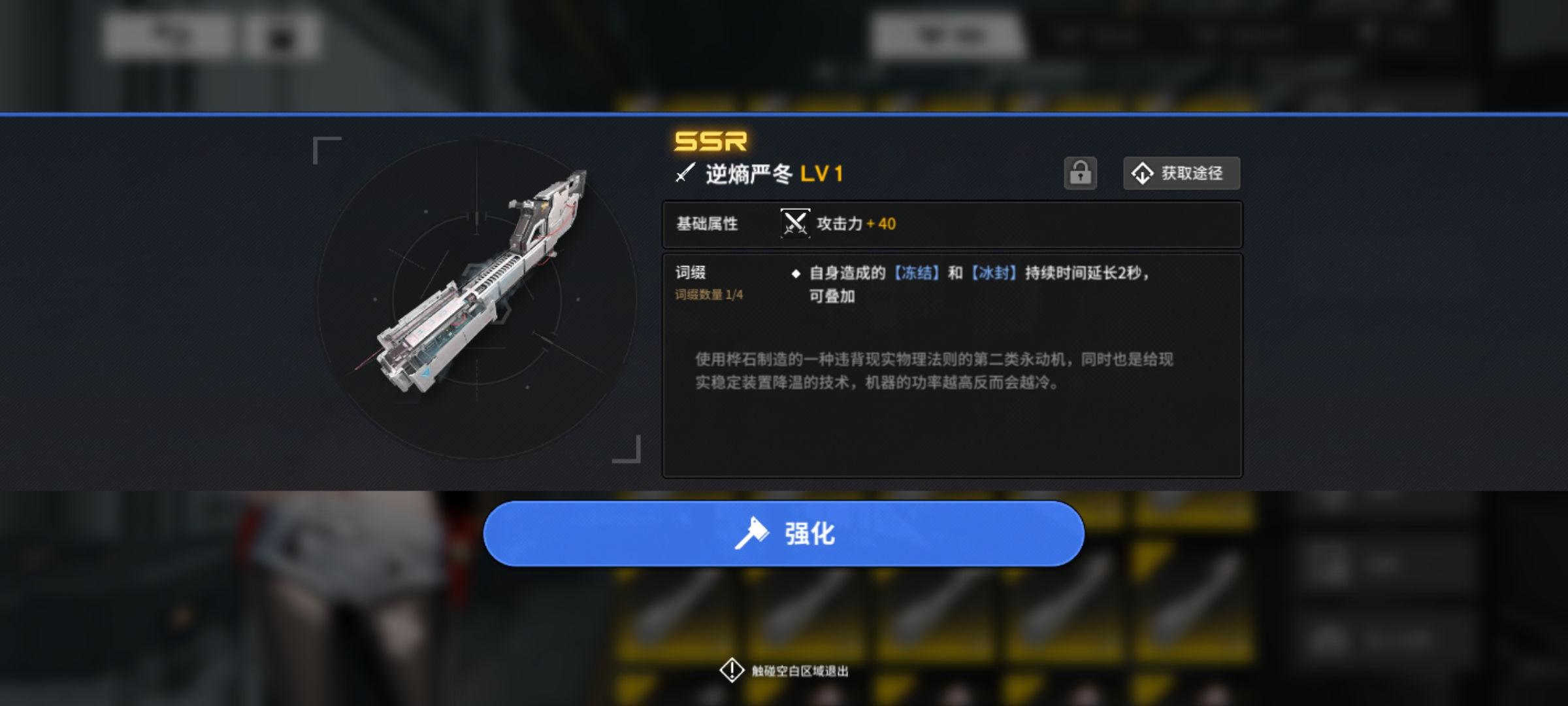The image size is (1568, 706).
Task: Open the 冰封 keyword link
Action: coord(994,273)
